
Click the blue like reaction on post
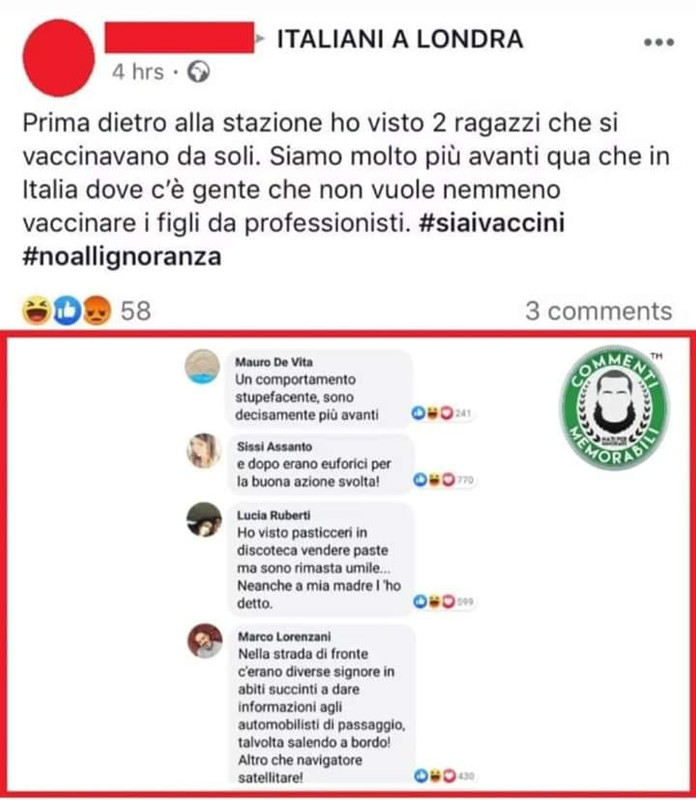click(67, 311)
